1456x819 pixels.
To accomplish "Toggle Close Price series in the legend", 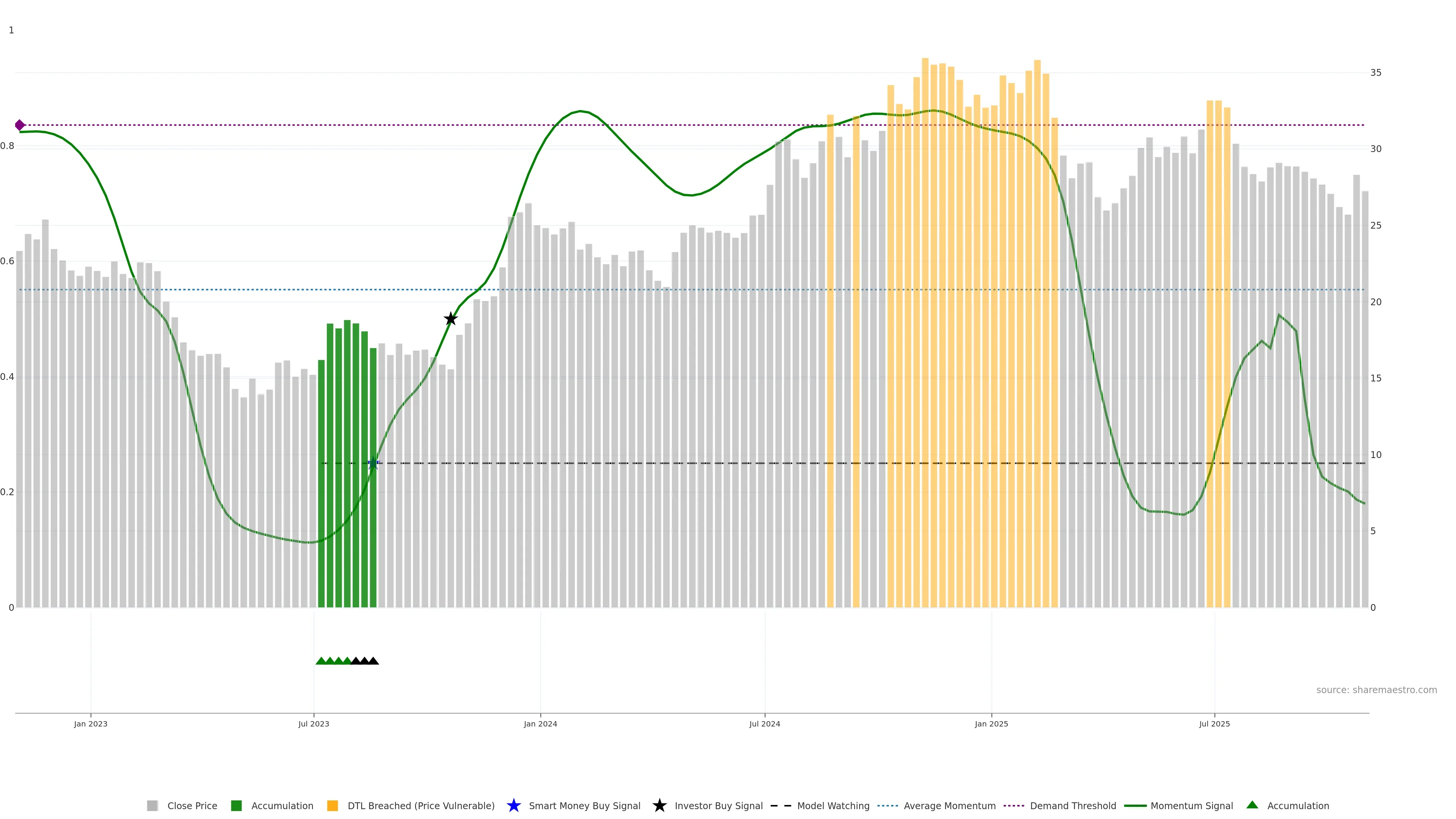I will 191,806.
